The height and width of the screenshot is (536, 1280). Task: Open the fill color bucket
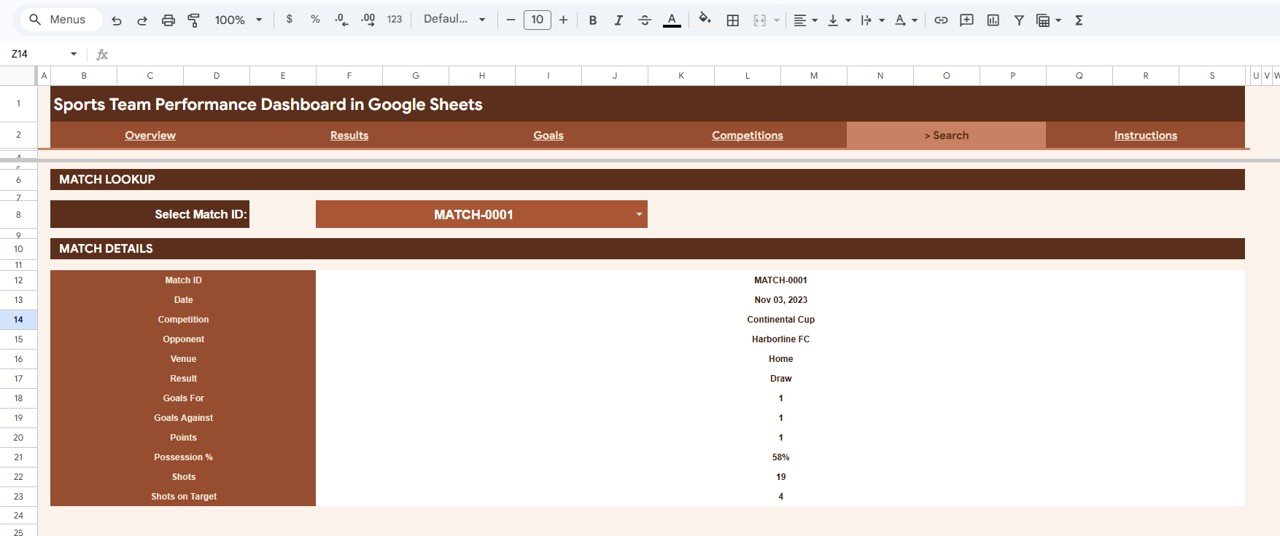(705, 19)
